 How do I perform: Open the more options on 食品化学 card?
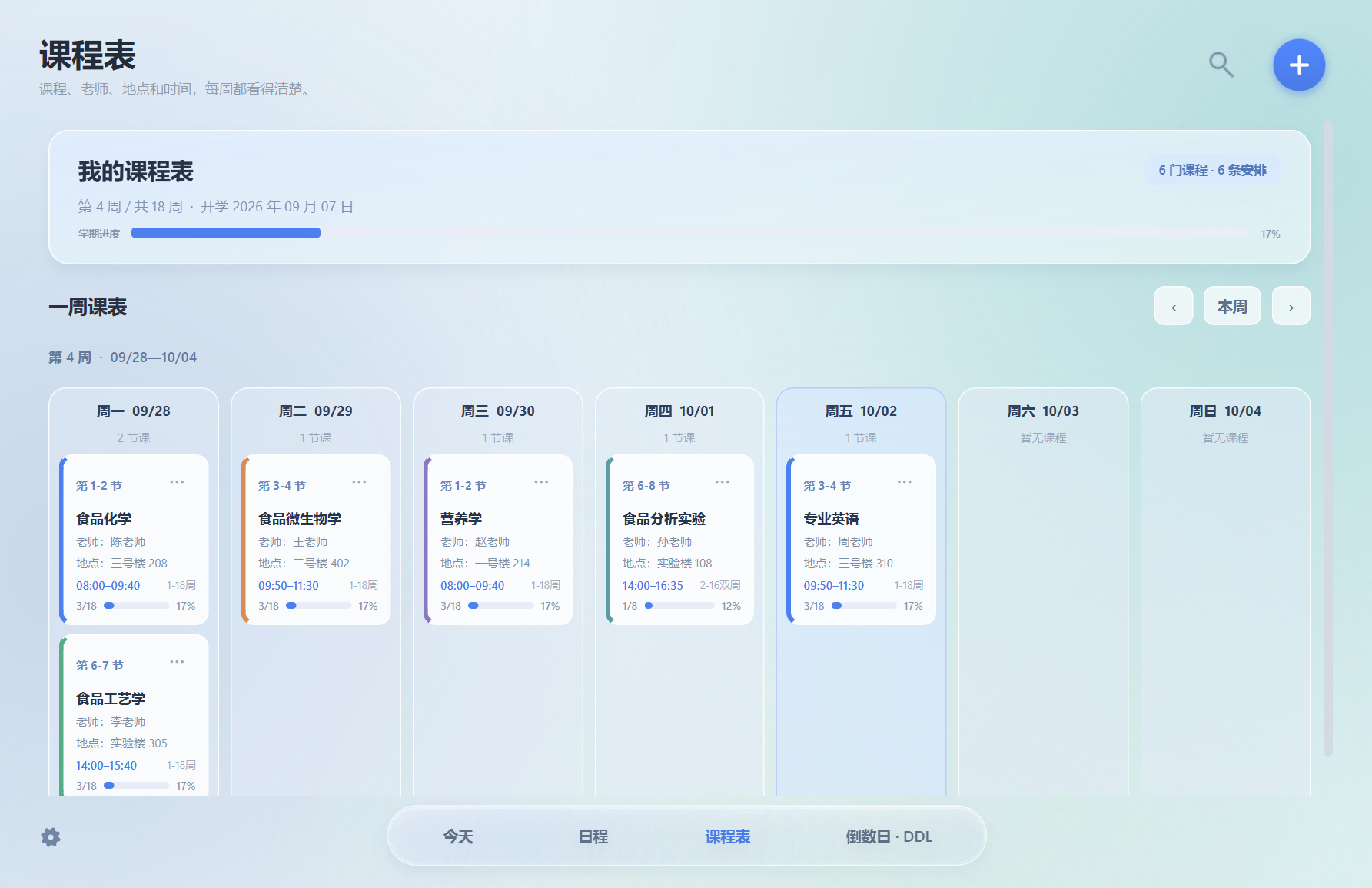(x=177, y=482)
